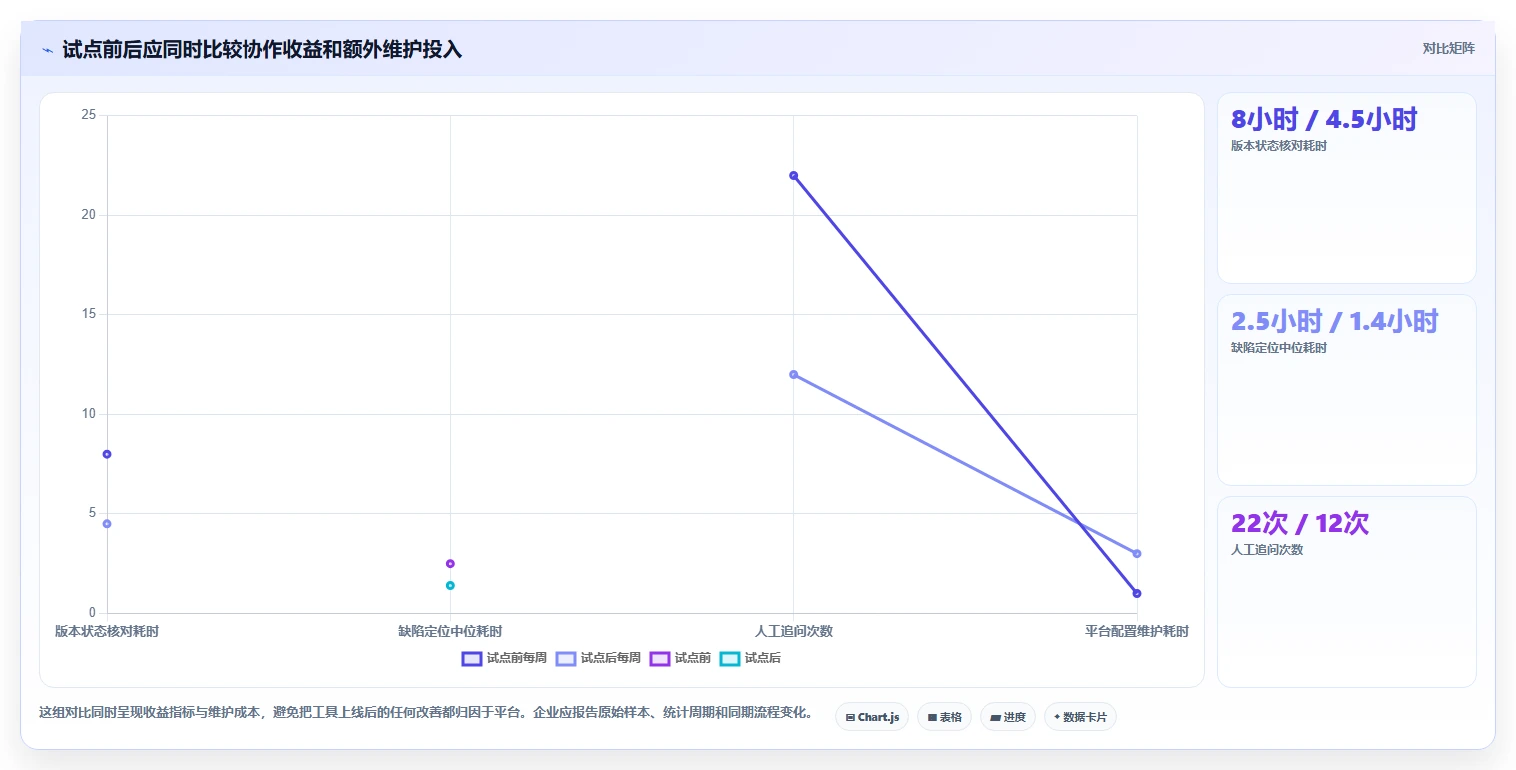This screenshot has height=770, width=1516.
Task: Click the dark-blue point at value 1
Action: coord(1137,593)
